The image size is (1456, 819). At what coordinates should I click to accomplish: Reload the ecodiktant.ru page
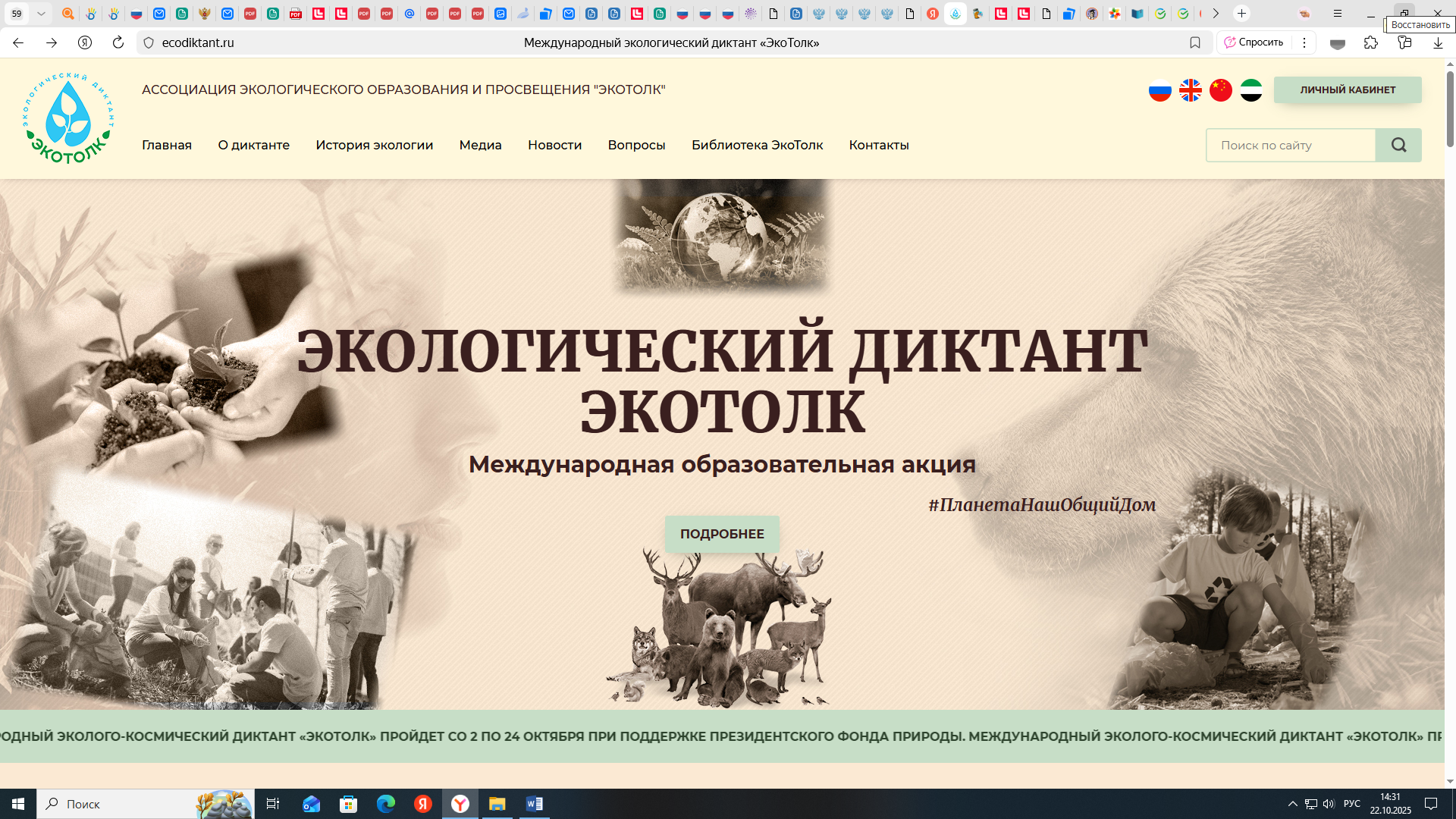(118, 42)
